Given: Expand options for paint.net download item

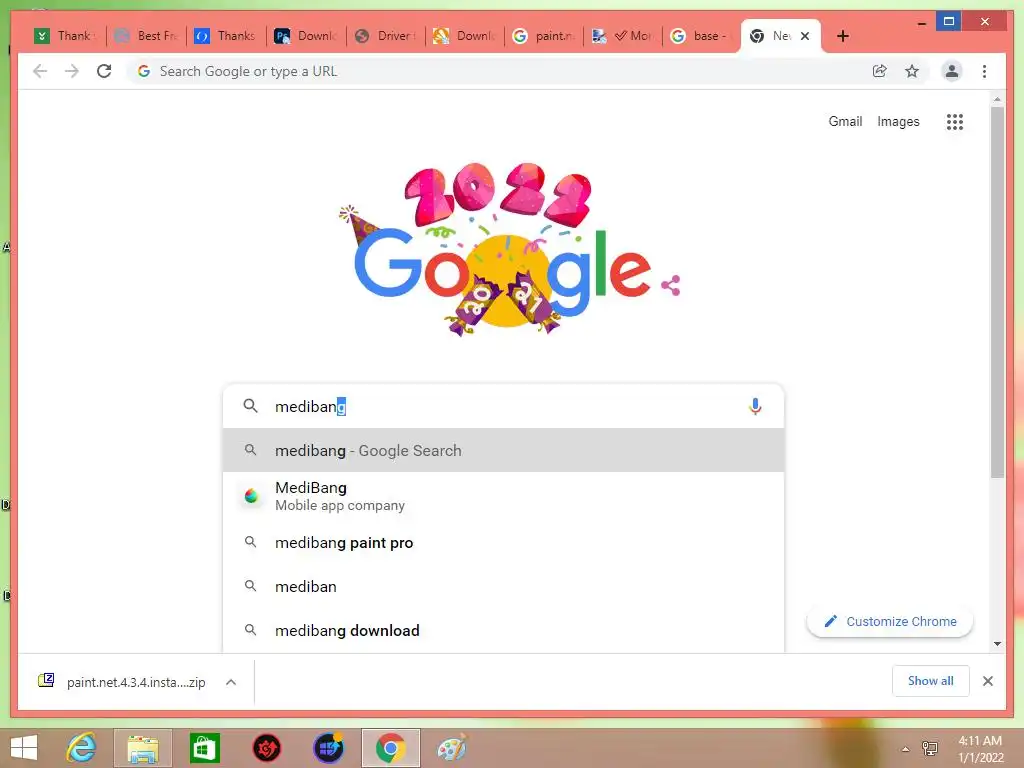Looking at the screenshot, I should pos(231,682).
